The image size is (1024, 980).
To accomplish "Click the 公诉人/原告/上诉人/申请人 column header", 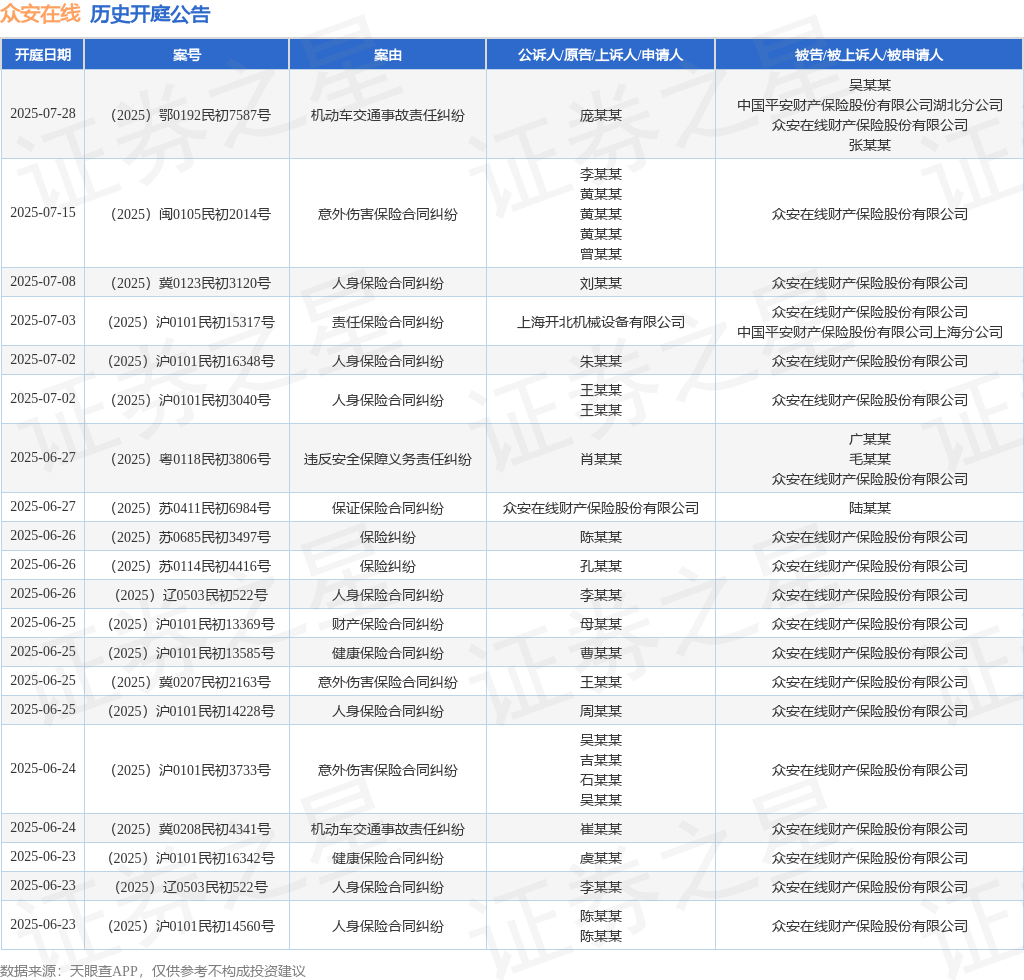I will pyautogui.click(x=600, y=55).
